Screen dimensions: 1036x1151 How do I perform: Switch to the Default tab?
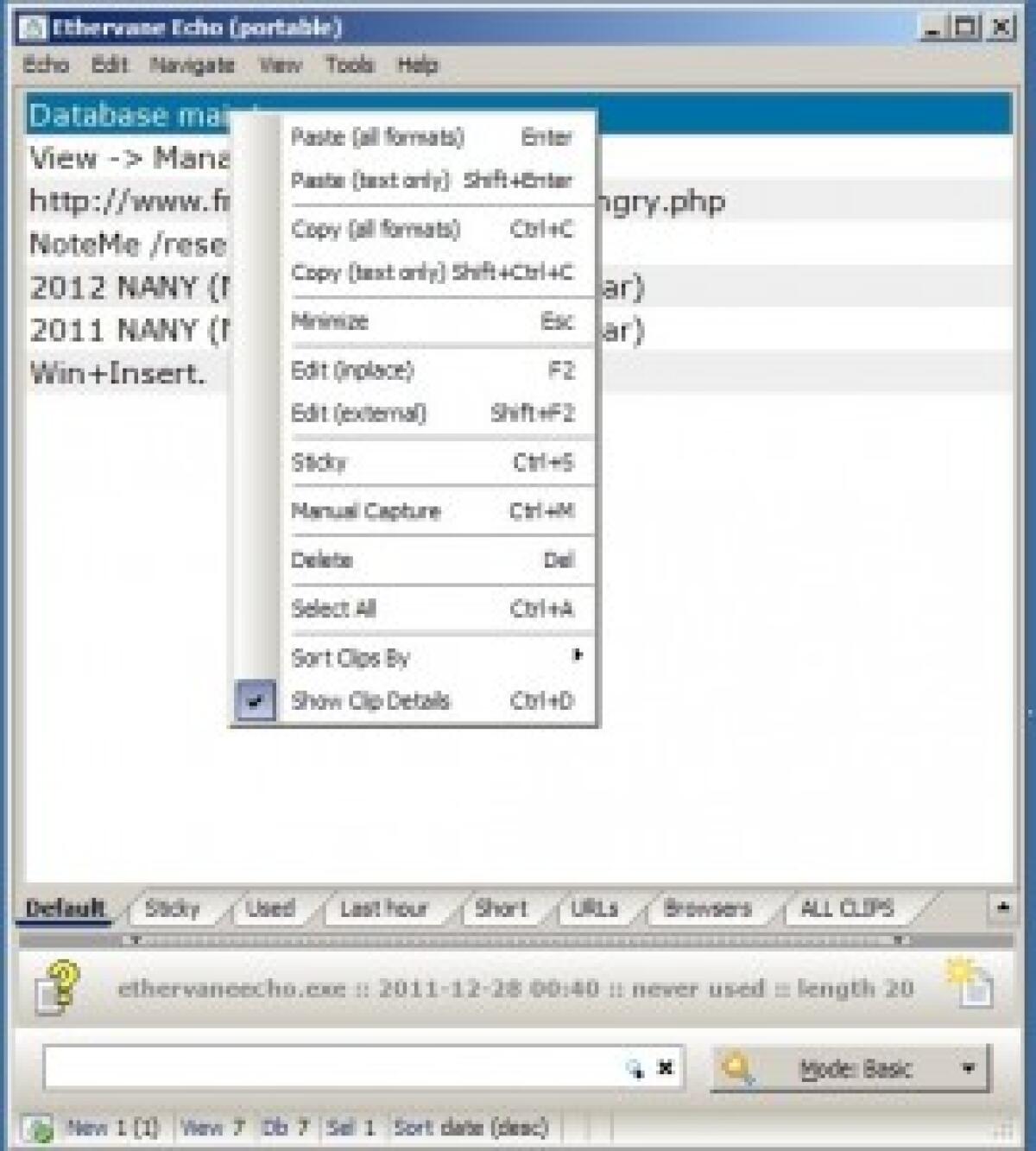pyautogui.click(x=66, y=908)
